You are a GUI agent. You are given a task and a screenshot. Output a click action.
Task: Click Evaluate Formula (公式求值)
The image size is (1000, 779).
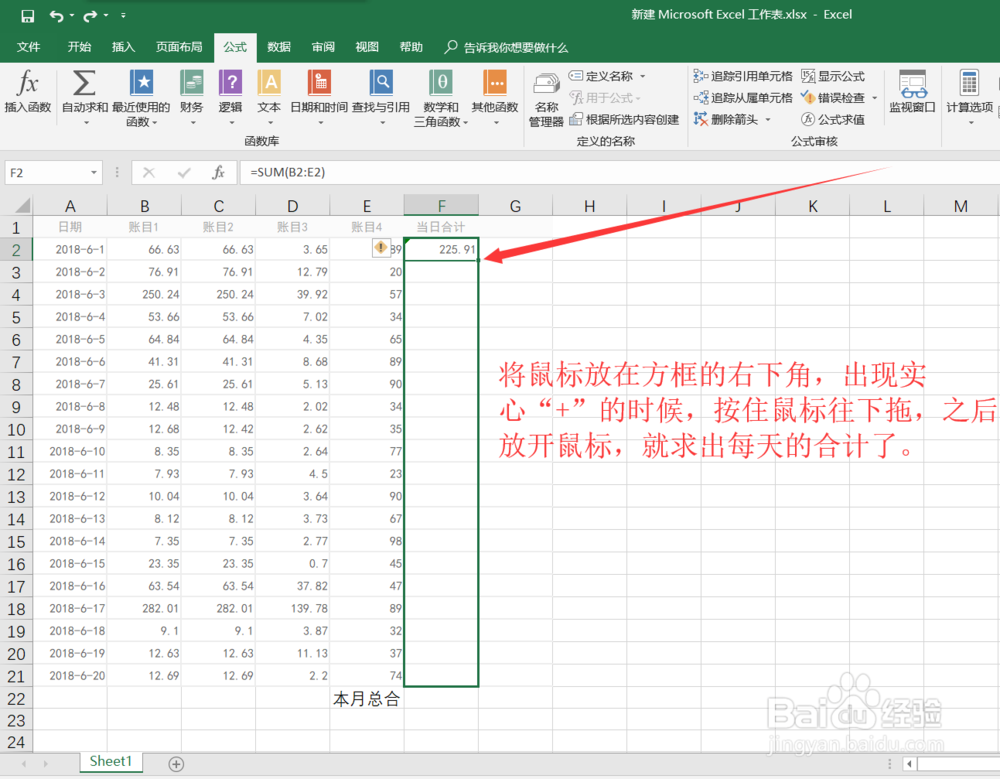click(x=833, y=119)
